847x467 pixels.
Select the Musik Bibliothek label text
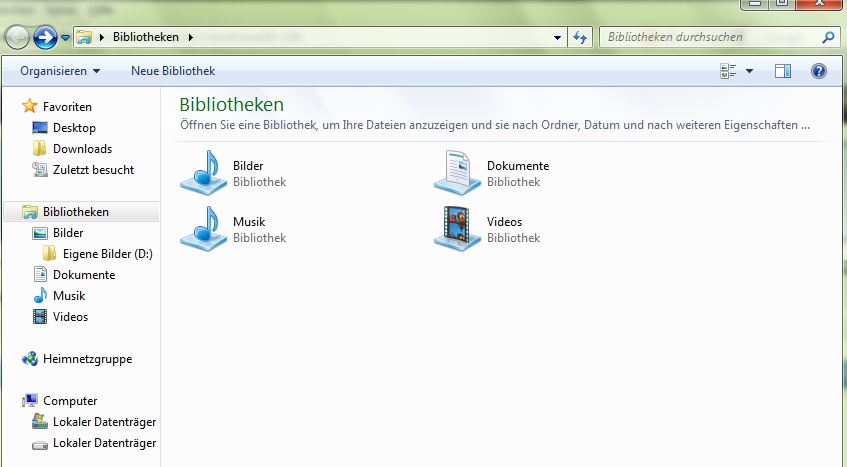(x=259, y=229)
